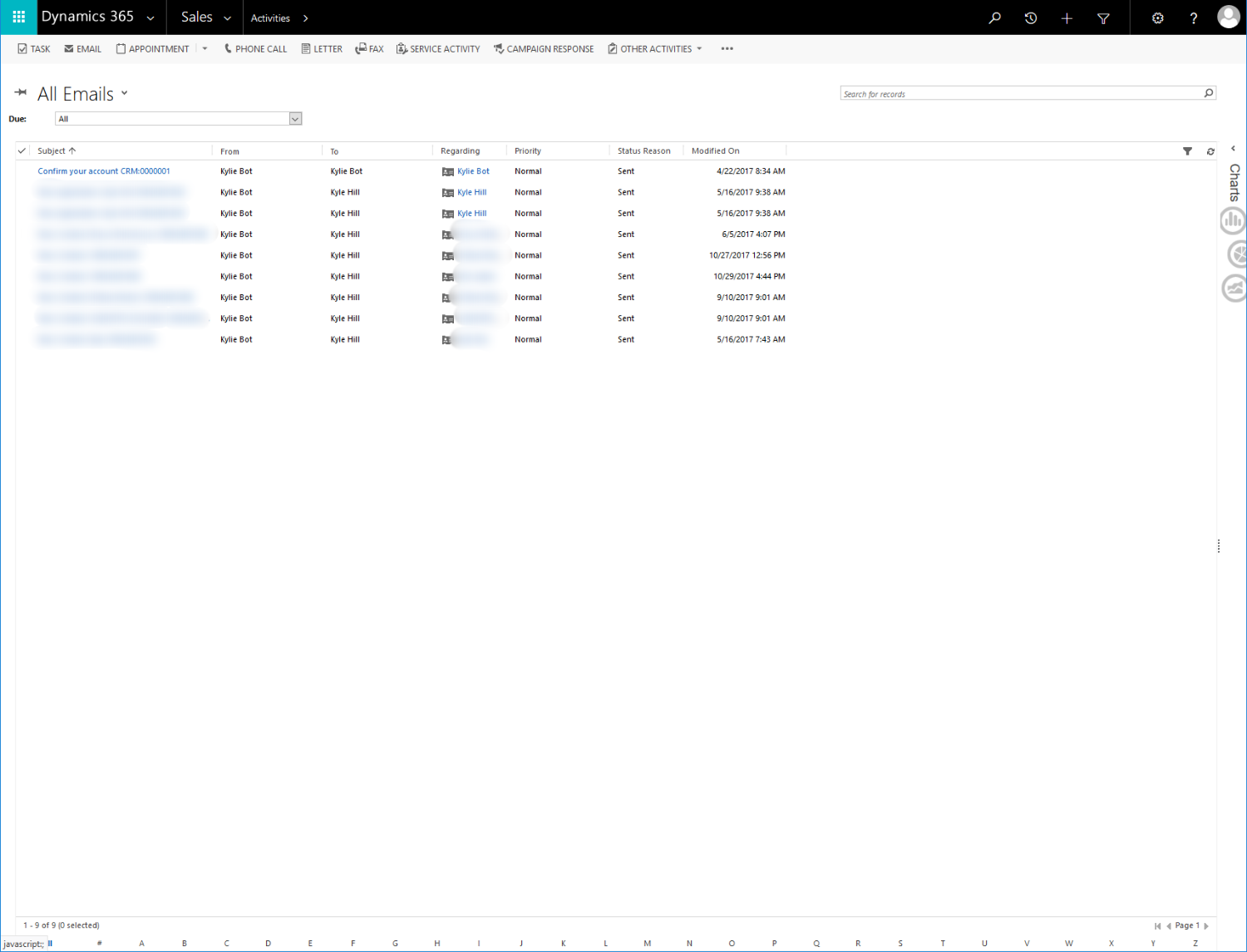Expand the Dynamics 365 navigation chevron
1247x952 pixels.
pyautogui.click(x=150, y=17)
